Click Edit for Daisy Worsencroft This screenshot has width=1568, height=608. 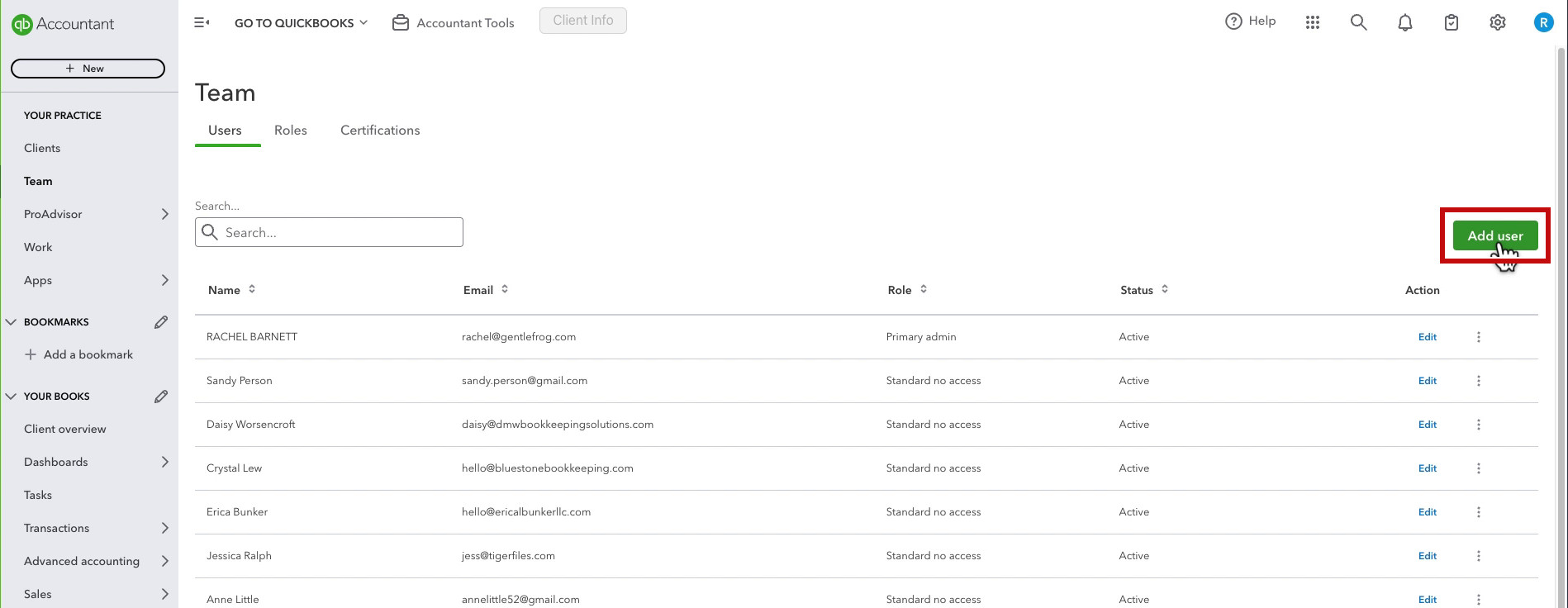pyautogui.click(x=1428, y=425)
